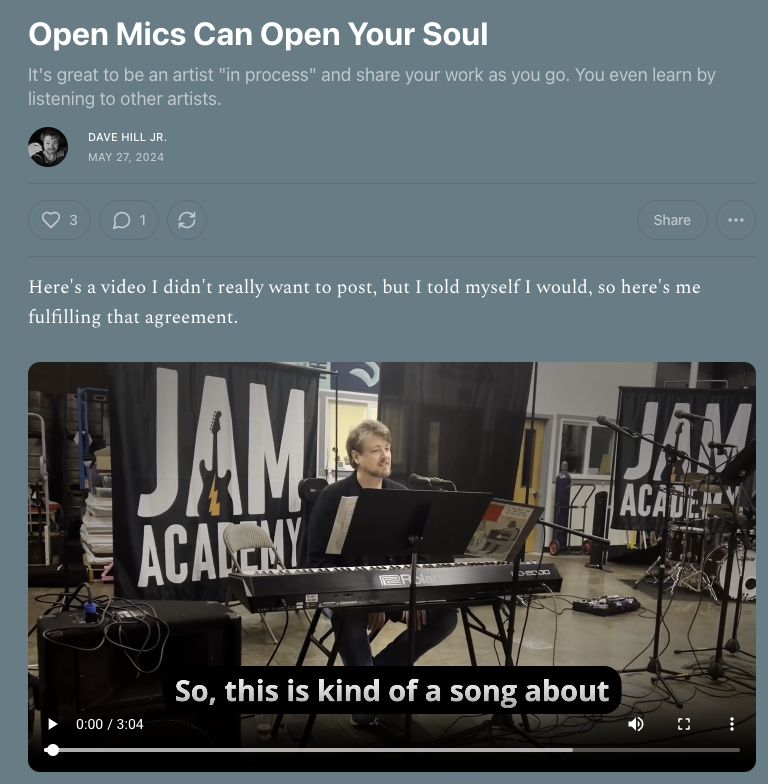The height and width of the screenshot is (784, 768).
Task: Click the Share button
Action: coord(672,220)
